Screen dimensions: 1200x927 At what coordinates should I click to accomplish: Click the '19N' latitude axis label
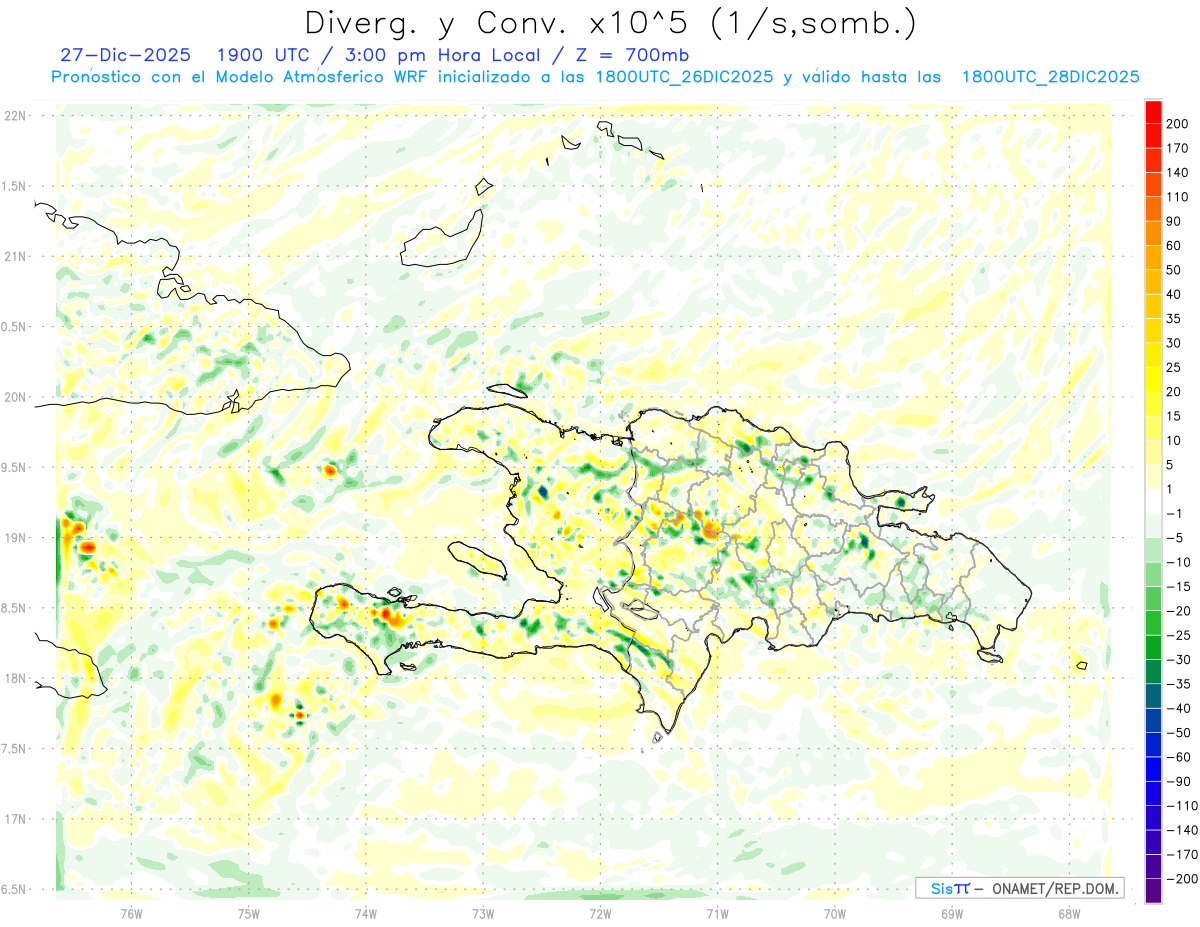(14, 538)
